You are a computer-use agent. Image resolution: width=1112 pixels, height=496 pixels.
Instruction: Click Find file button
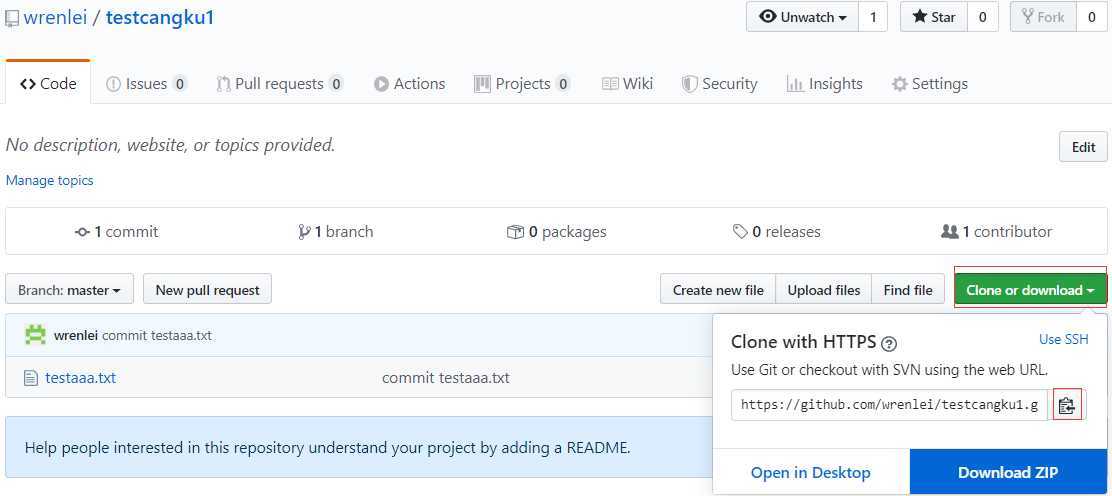pyautogui.click(x=908, y=290)
